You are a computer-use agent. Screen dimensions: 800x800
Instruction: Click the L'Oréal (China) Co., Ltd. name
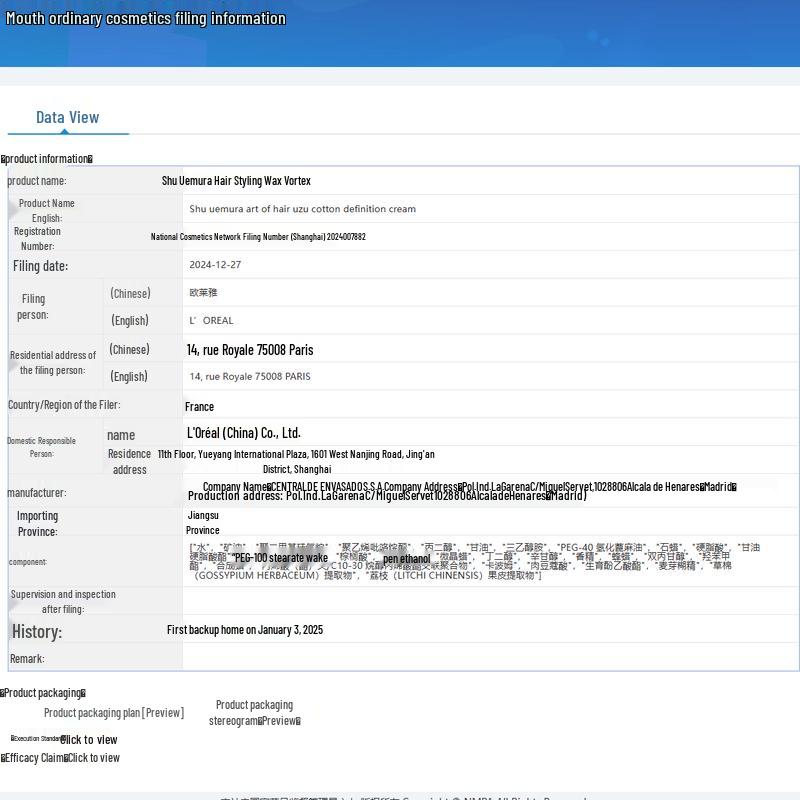(243, 433)
